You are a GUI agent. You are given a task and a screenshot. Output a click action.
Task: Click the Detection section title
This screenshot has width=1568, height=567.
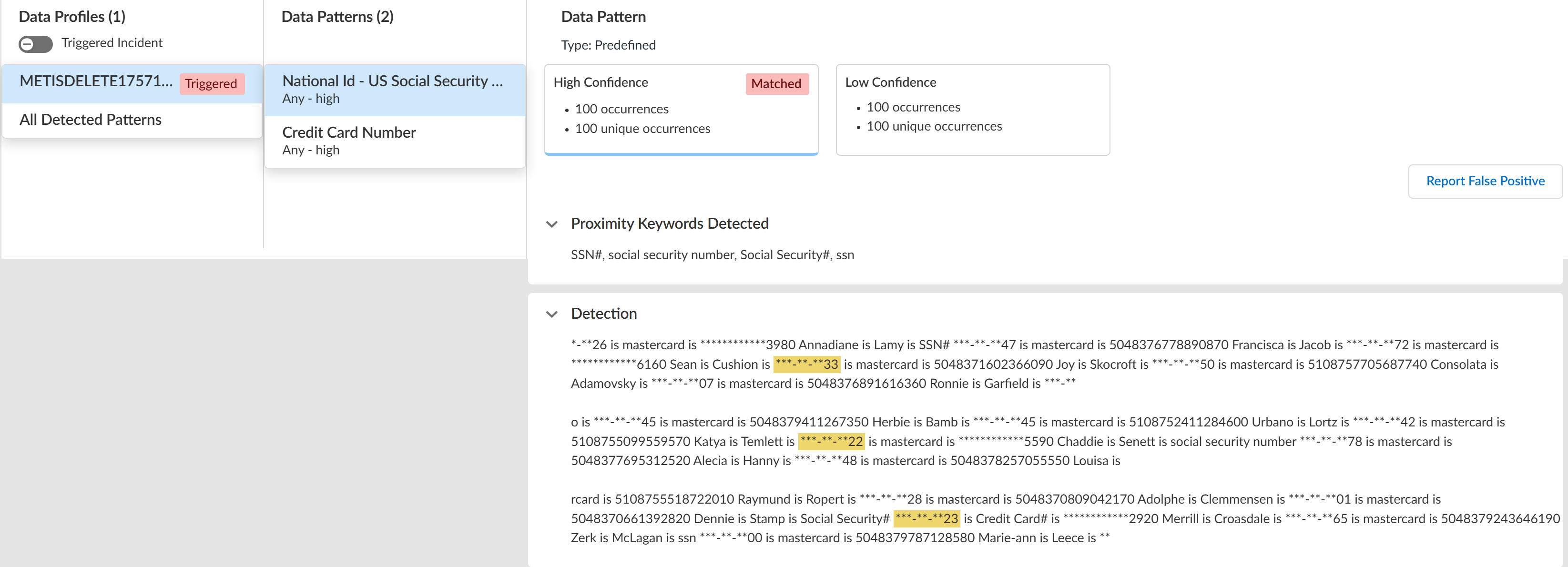pyautogui.click(x=603, y=314)
